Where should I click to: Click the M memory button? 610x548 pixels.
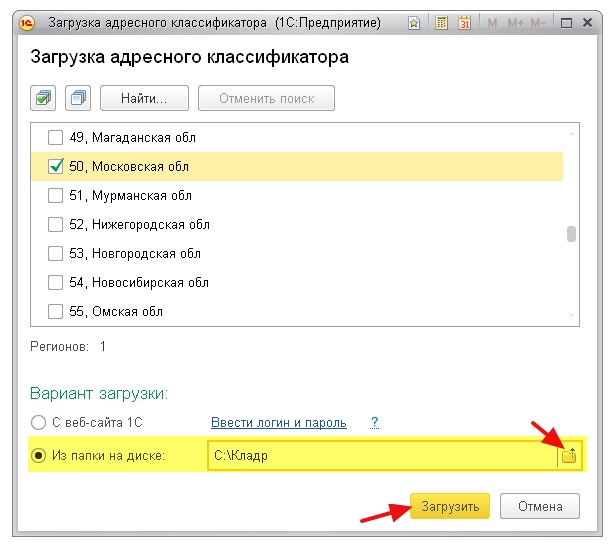tap(492, 23)
